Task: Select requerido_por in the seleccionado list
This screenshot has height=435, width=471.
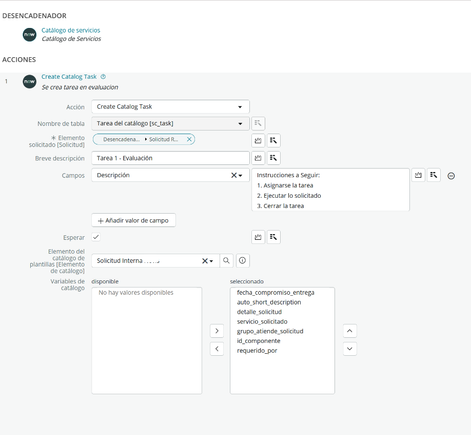Action: point(257,350)
